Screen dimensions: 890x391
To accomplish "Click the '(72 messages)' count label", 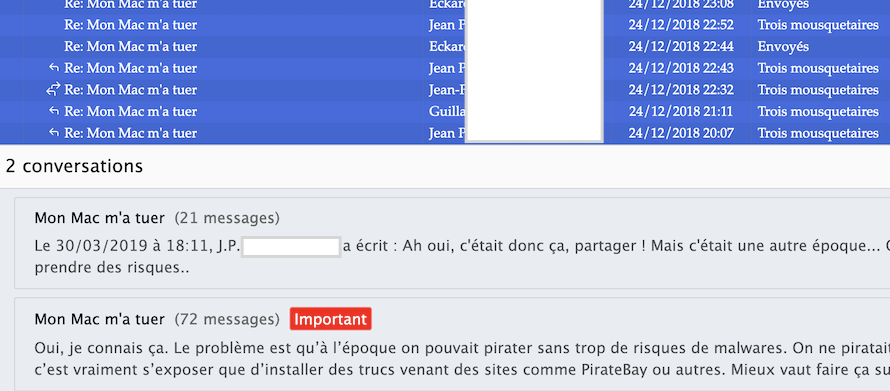I will [227, 319].
